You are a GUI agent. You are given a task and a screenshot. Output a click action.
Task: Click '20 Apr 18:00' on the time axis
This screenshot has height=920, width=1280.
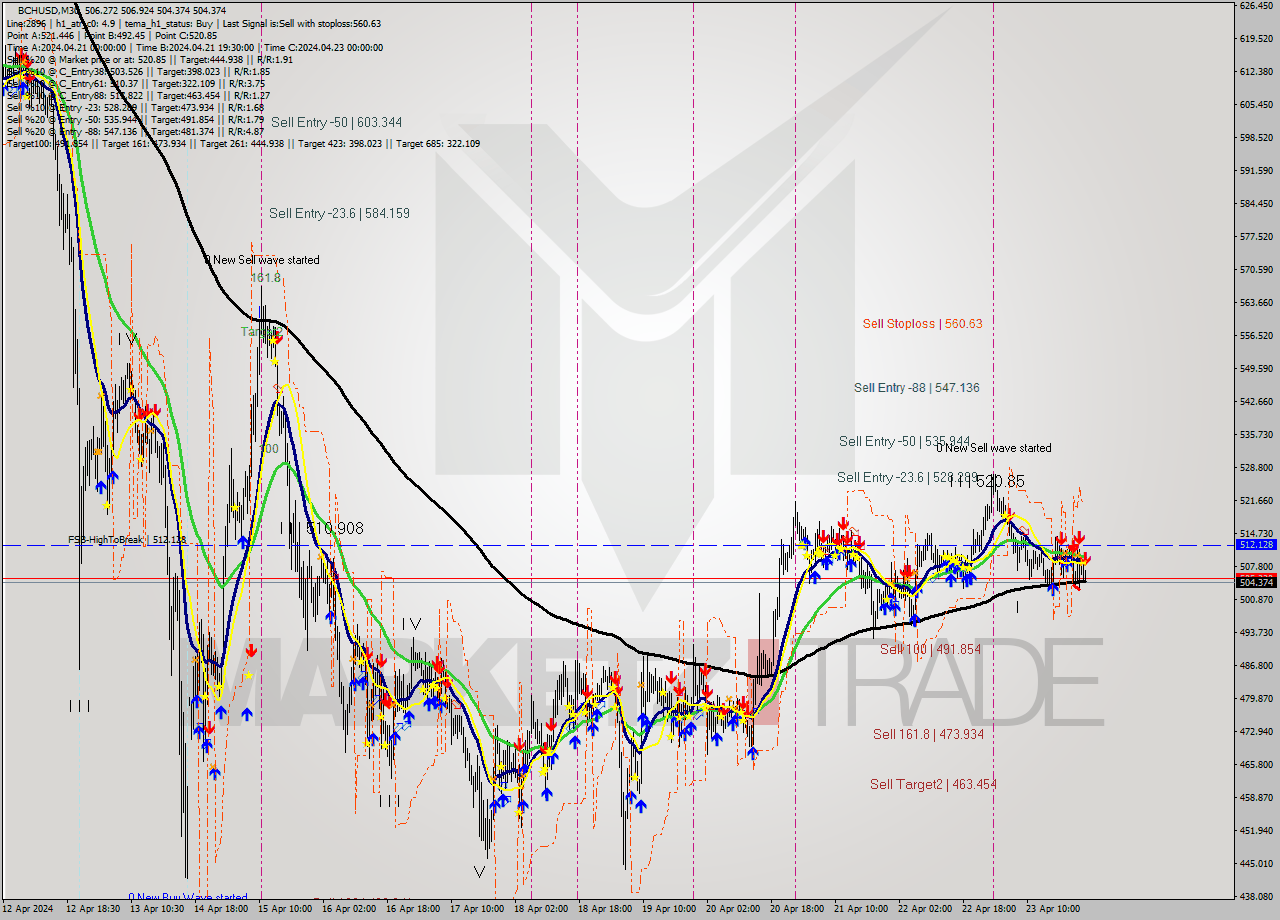799,909
